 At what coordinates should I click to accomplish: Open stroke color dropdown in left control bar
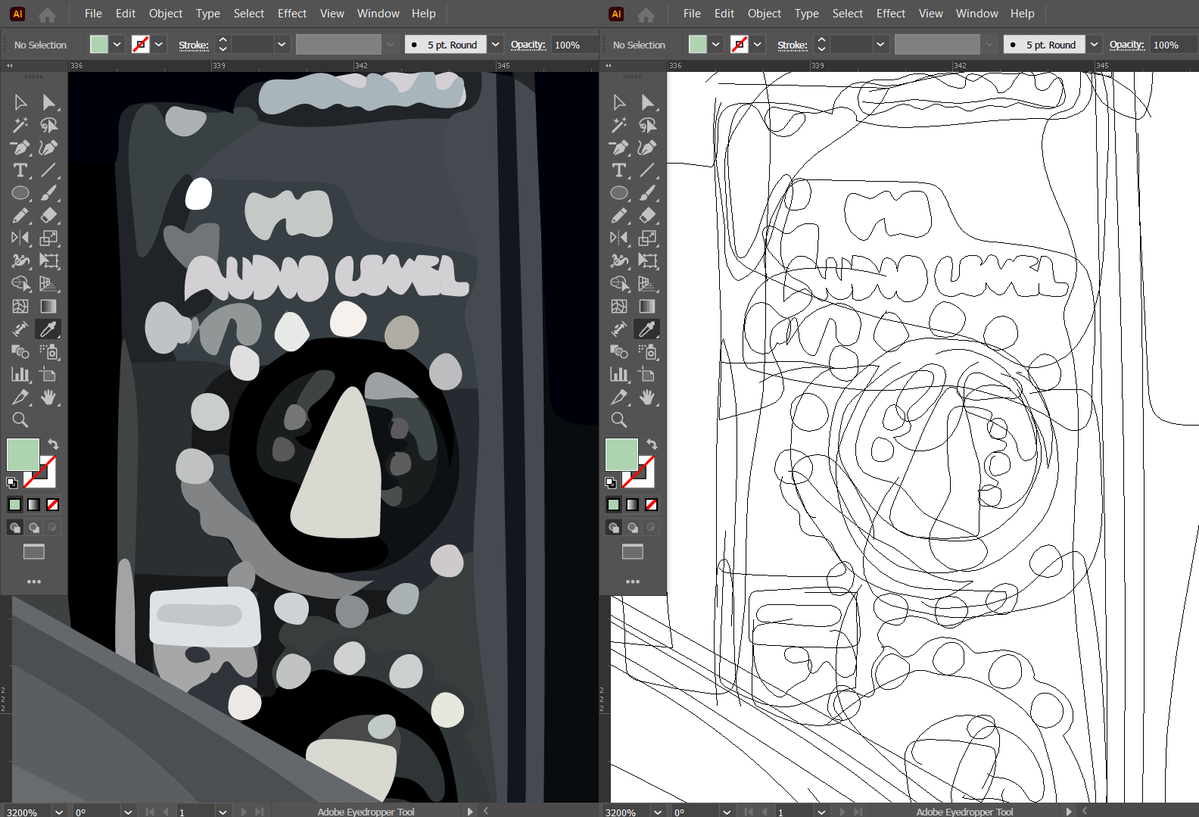coord(159,44)
